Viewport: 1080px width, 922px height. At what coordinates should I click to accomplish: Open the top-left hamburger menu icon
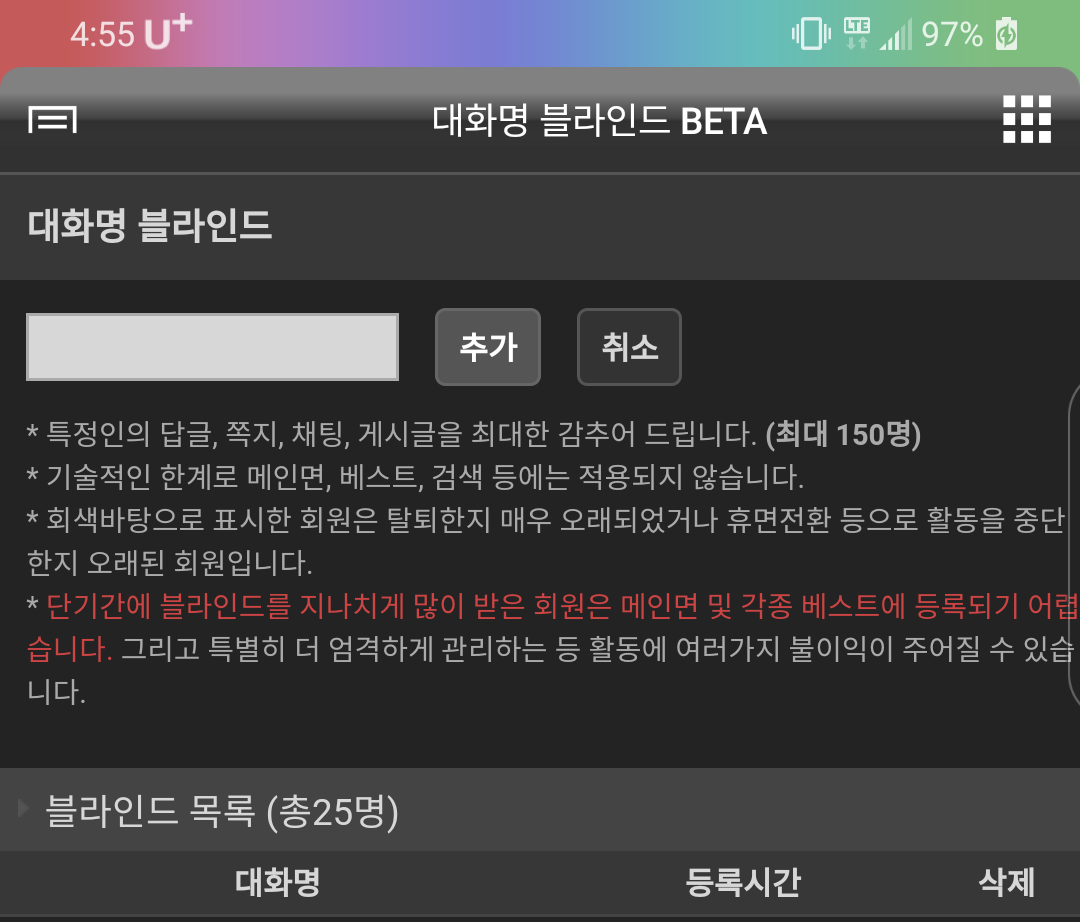52,120
